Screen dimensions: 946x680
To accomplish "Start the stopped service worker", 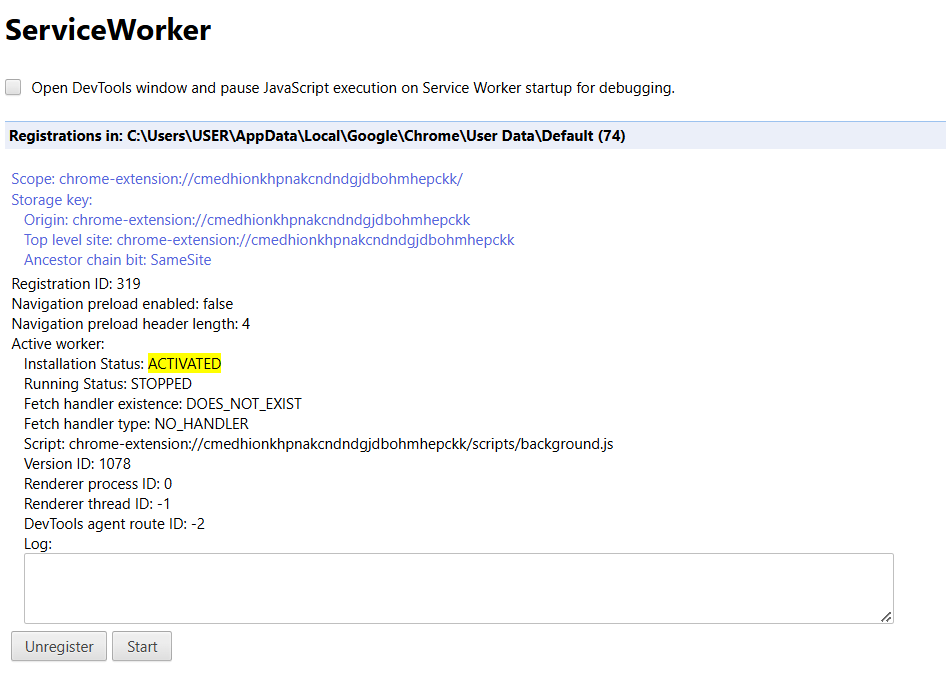I will point(142,646).
